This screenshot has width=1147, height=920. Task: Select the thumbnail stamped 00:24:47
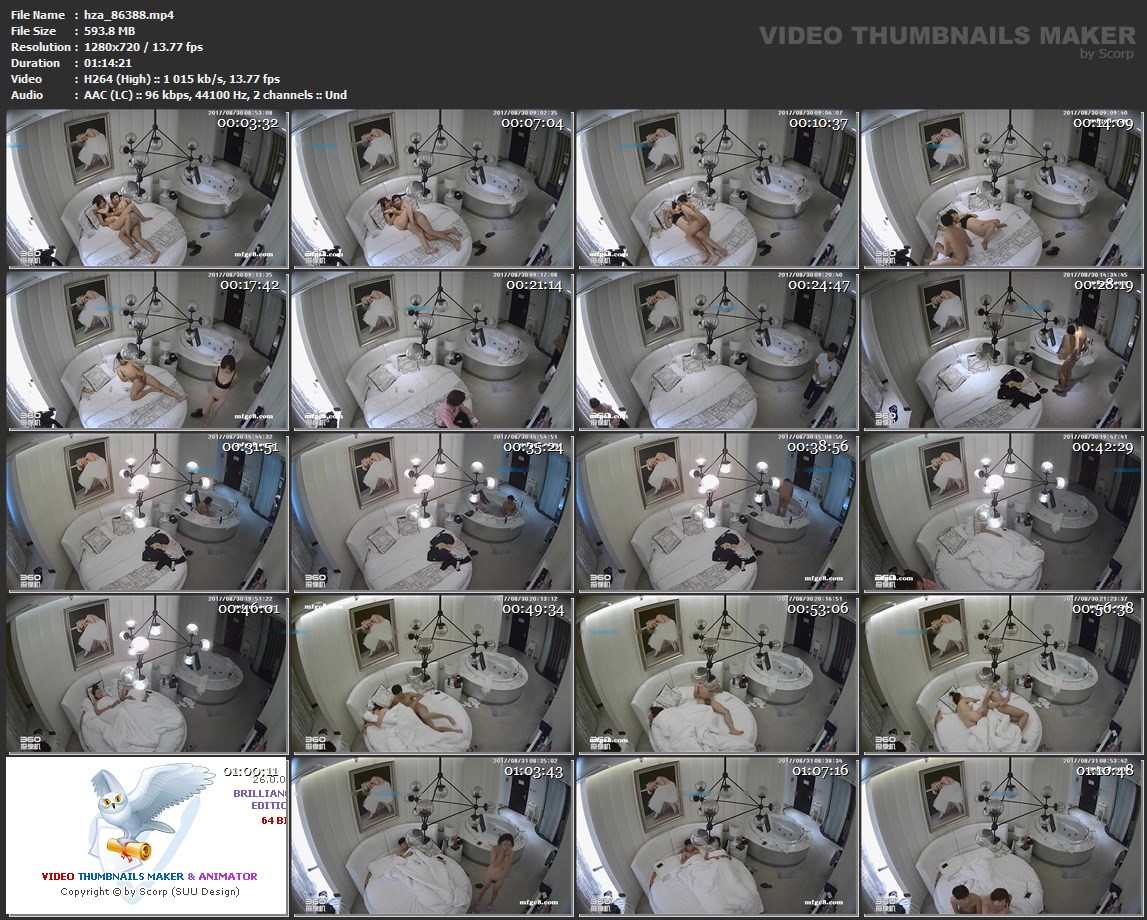point(716,350)
